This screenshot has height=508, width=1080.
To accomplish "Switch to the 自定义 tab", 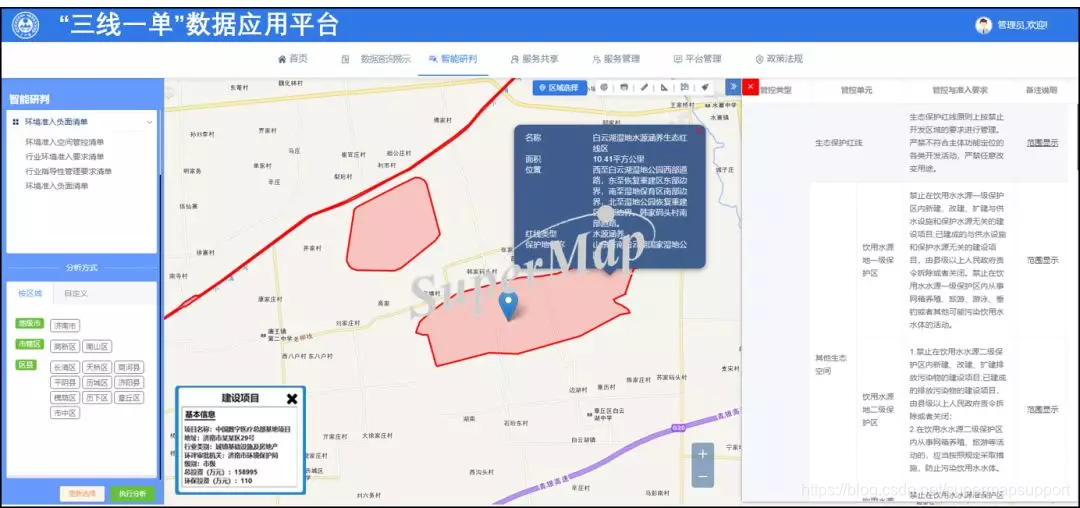I will pos(76,294).
